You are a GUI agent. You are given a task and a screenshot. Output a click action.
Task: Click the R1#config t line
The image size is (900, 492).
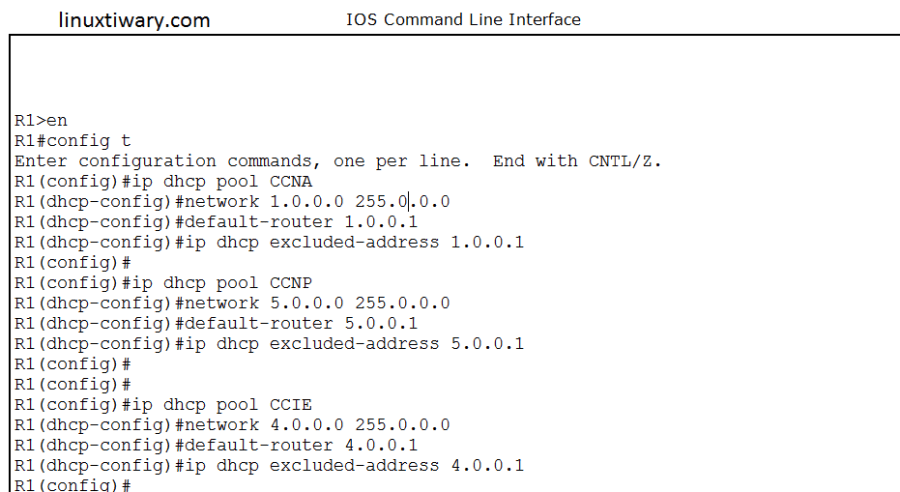72,141
